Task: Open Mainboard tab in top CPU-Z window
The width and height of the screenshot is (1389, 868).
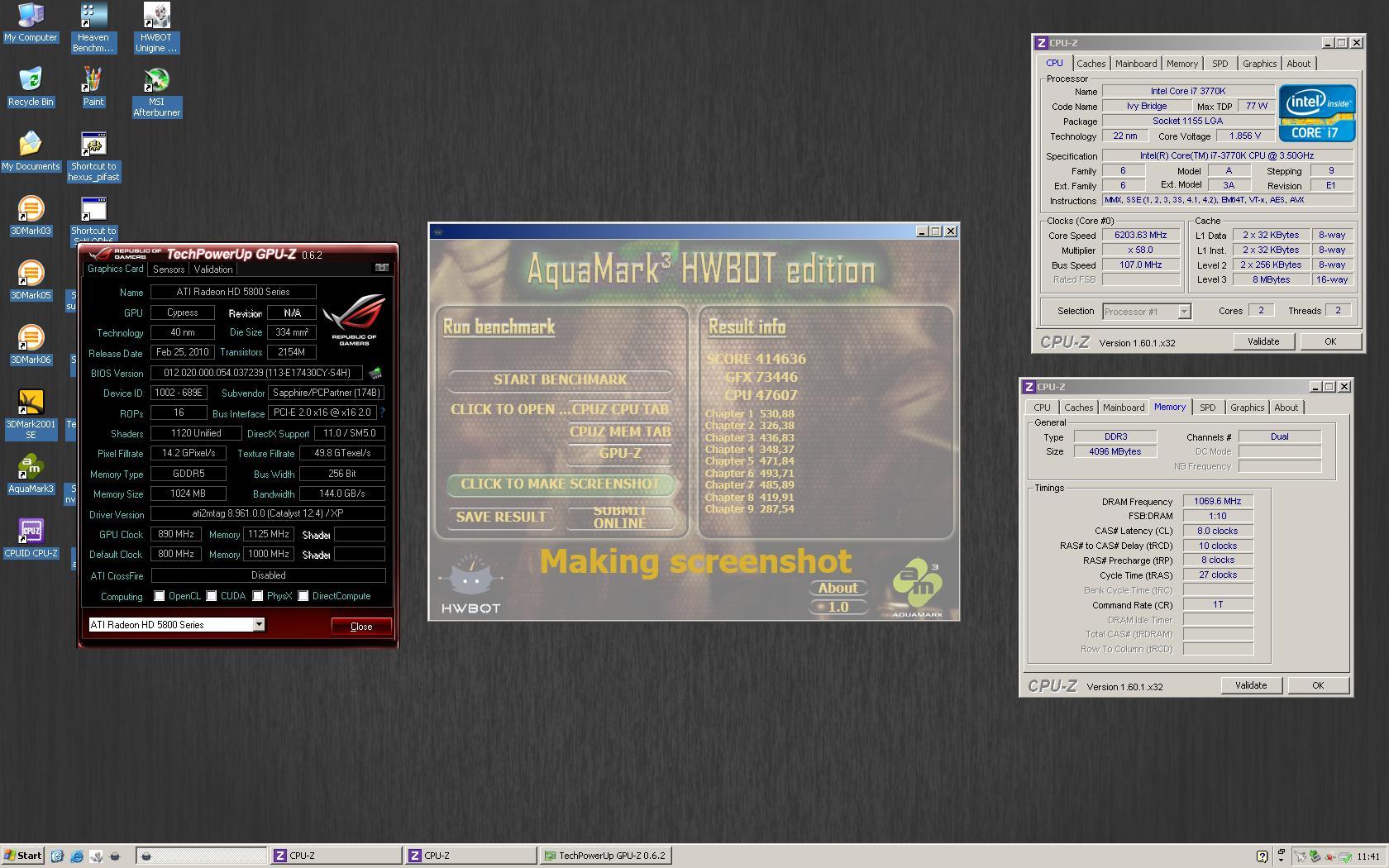Action: click(1136, 64)
